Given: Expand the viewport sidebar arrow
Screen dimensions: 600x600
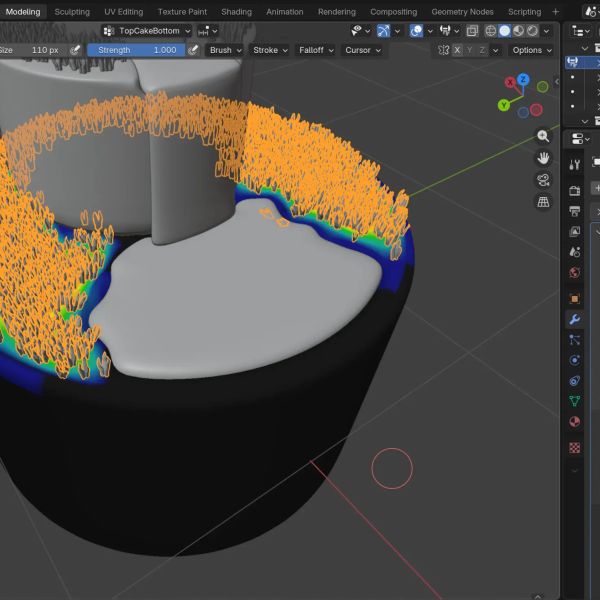Looking at the screenshot, I should [557, 82].
